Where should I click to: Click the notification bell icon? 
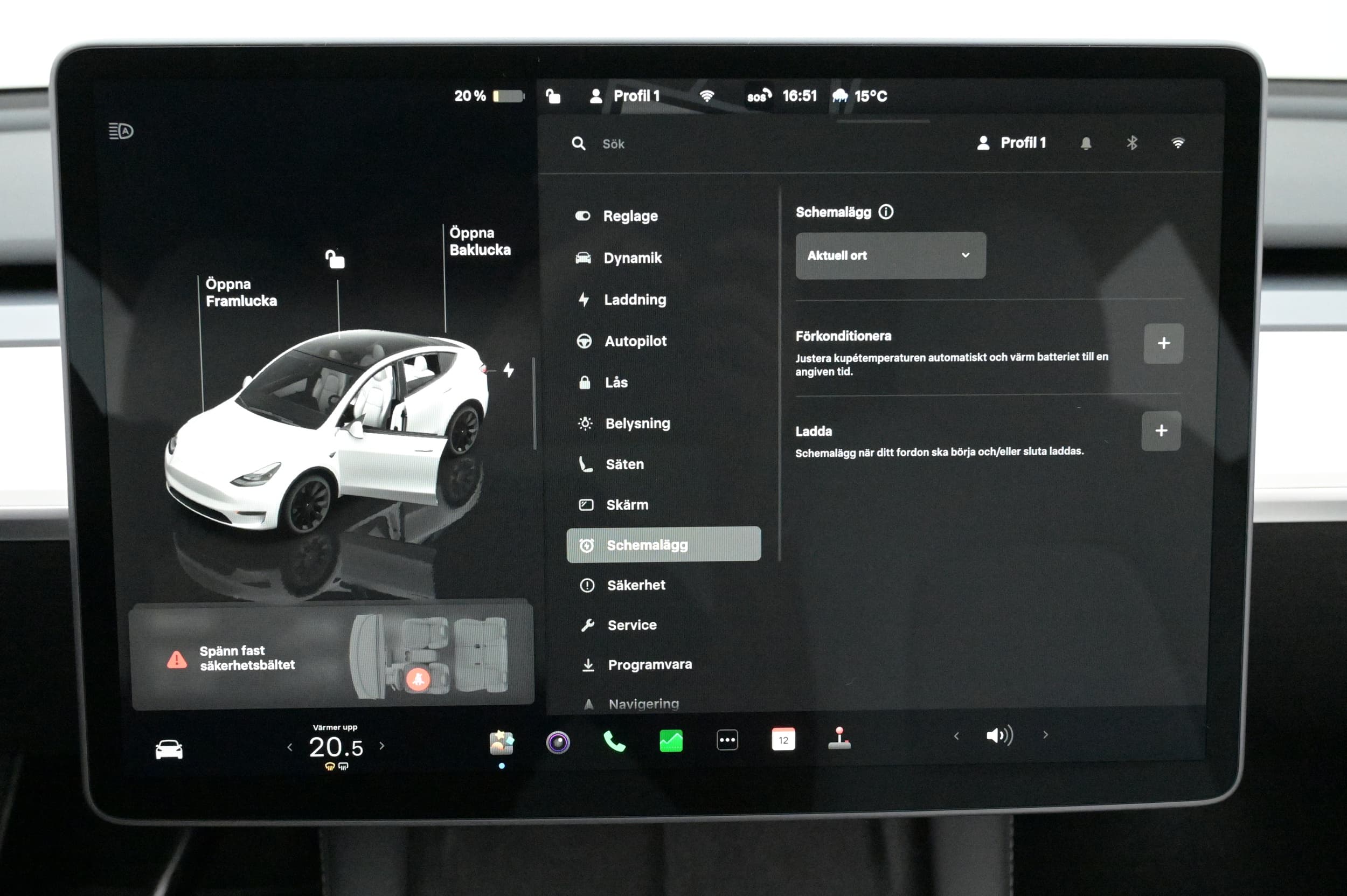coord(1086,143)
